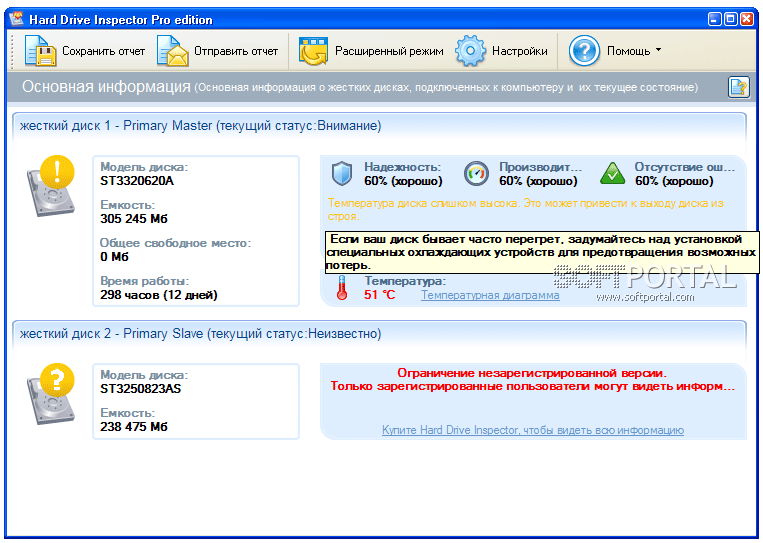Open the Купите Hard Drive Inspector link
This screenshot has height=543, width=763.
[533, 430]
